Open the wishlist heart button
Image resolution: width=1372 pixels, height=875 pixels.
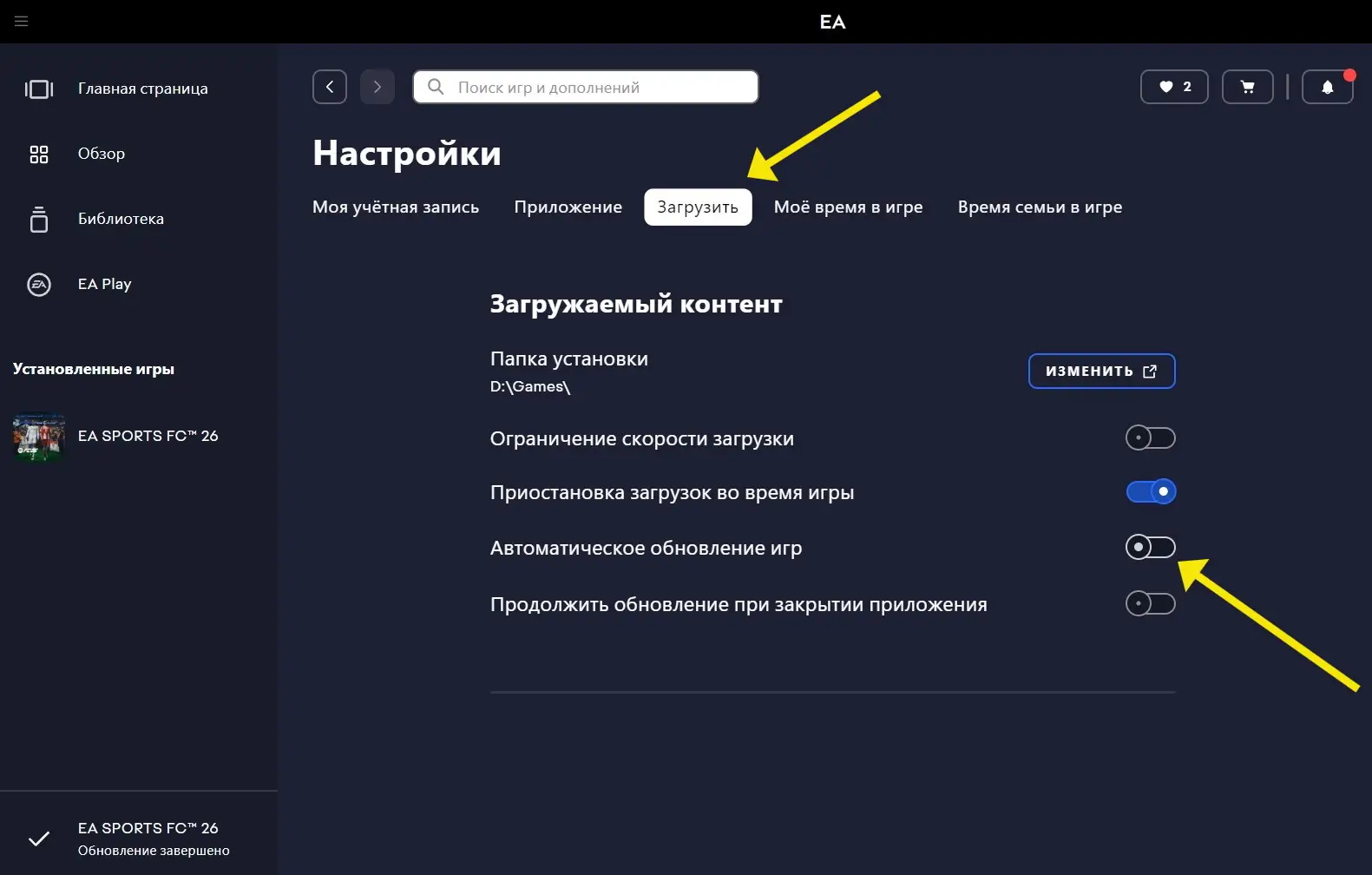[1174, 87]
